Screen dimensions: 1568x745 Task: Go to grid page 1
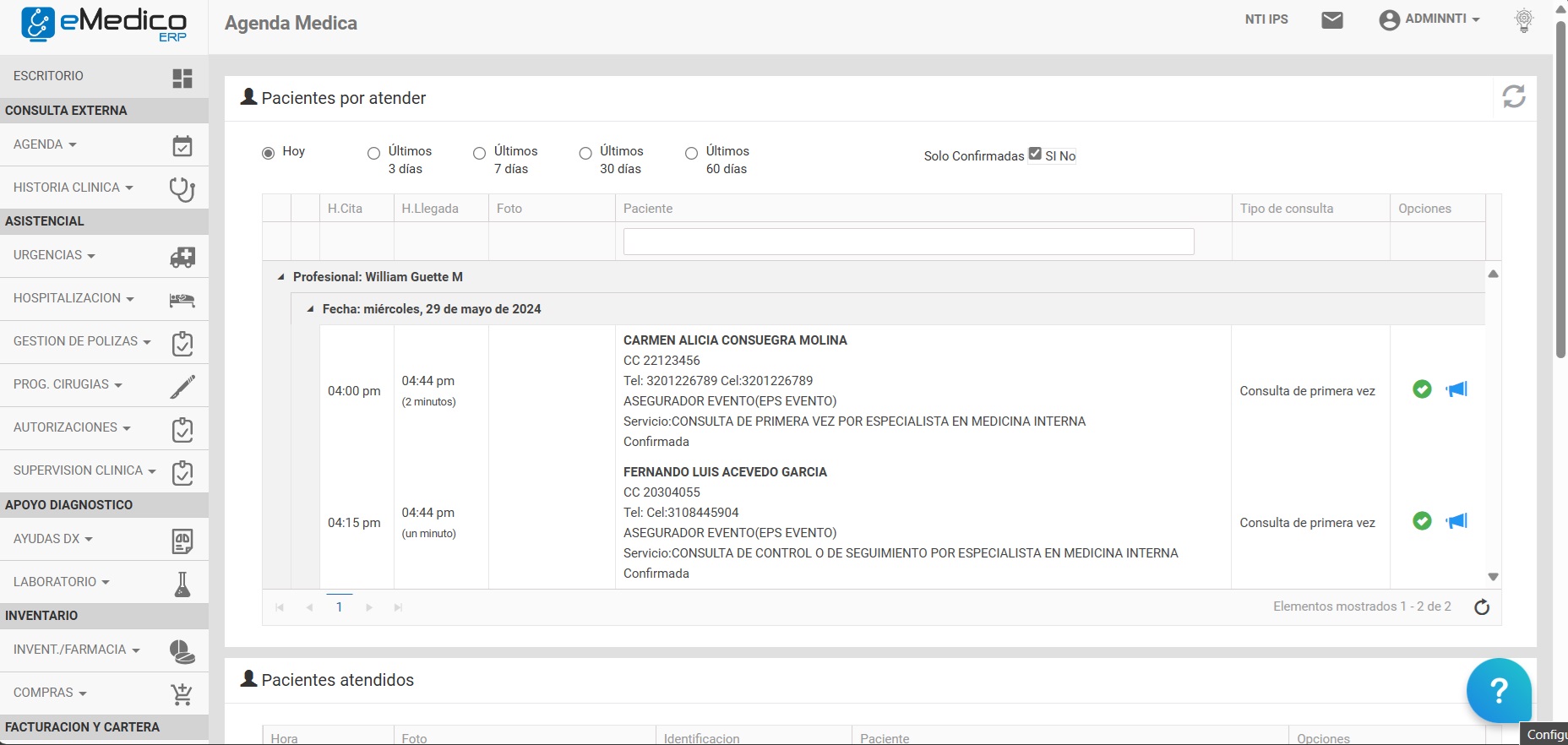tap(340, 607)
